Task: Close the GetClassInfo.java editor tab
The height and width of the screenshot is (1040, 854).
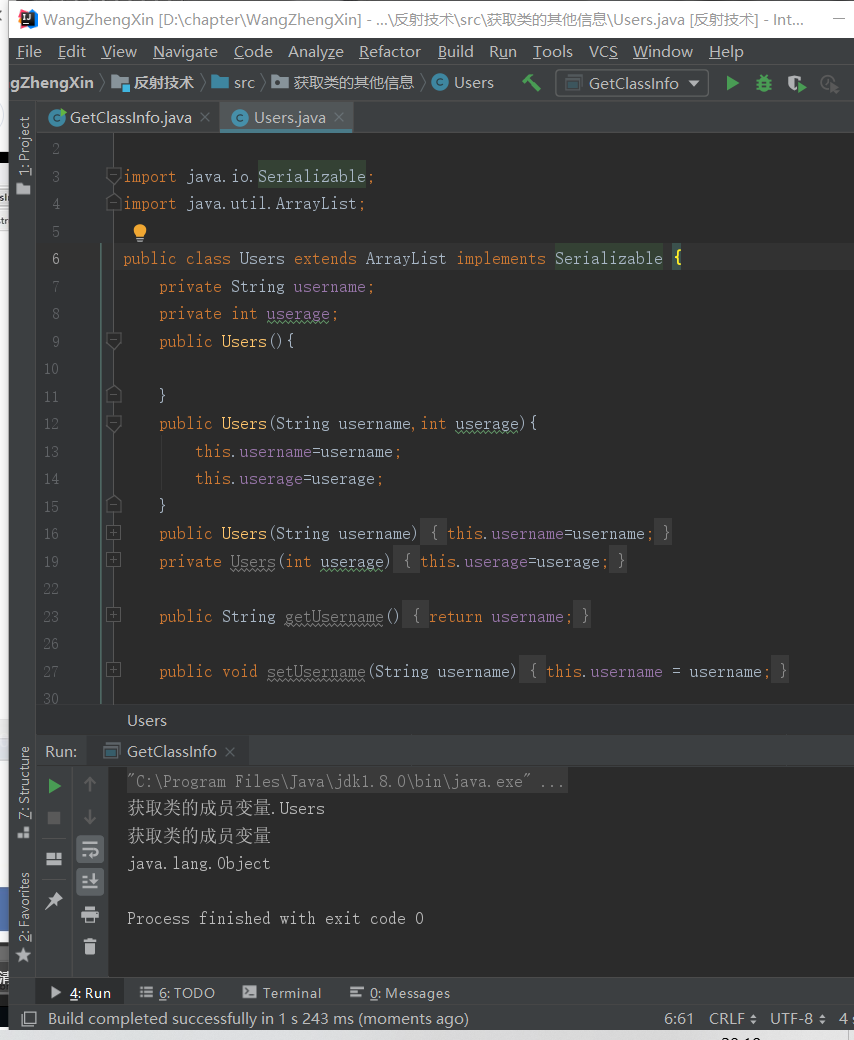Action: [x=205, y=117]
